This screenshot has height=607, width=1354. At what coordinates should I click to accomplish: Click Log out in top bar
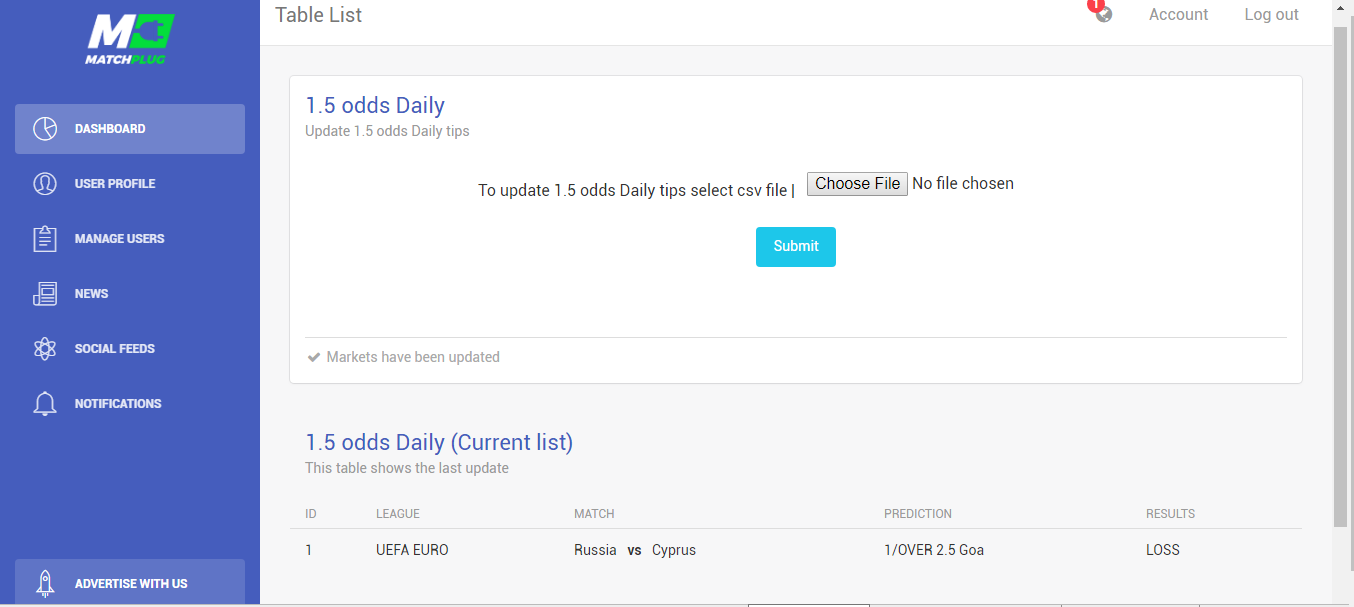click(x=1271, y=15)
